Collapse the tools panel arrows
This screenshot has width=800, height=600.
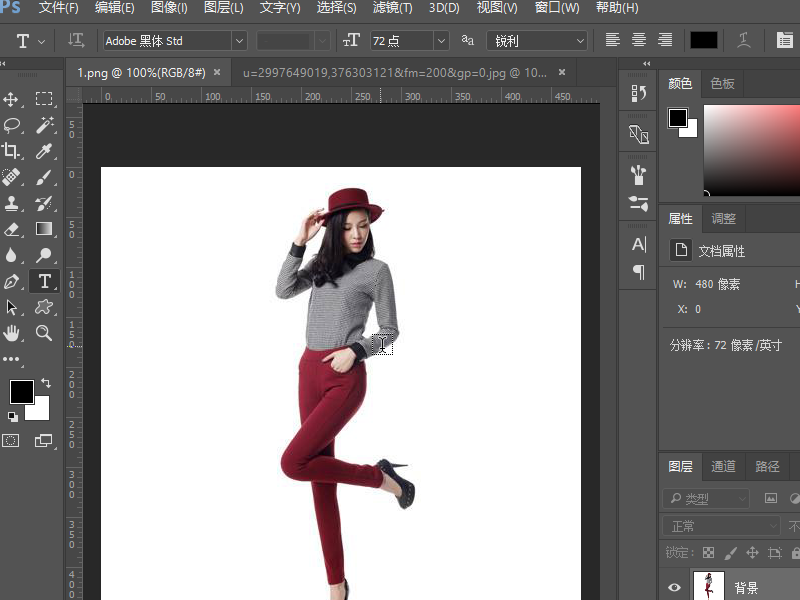[x=3, y=64]
